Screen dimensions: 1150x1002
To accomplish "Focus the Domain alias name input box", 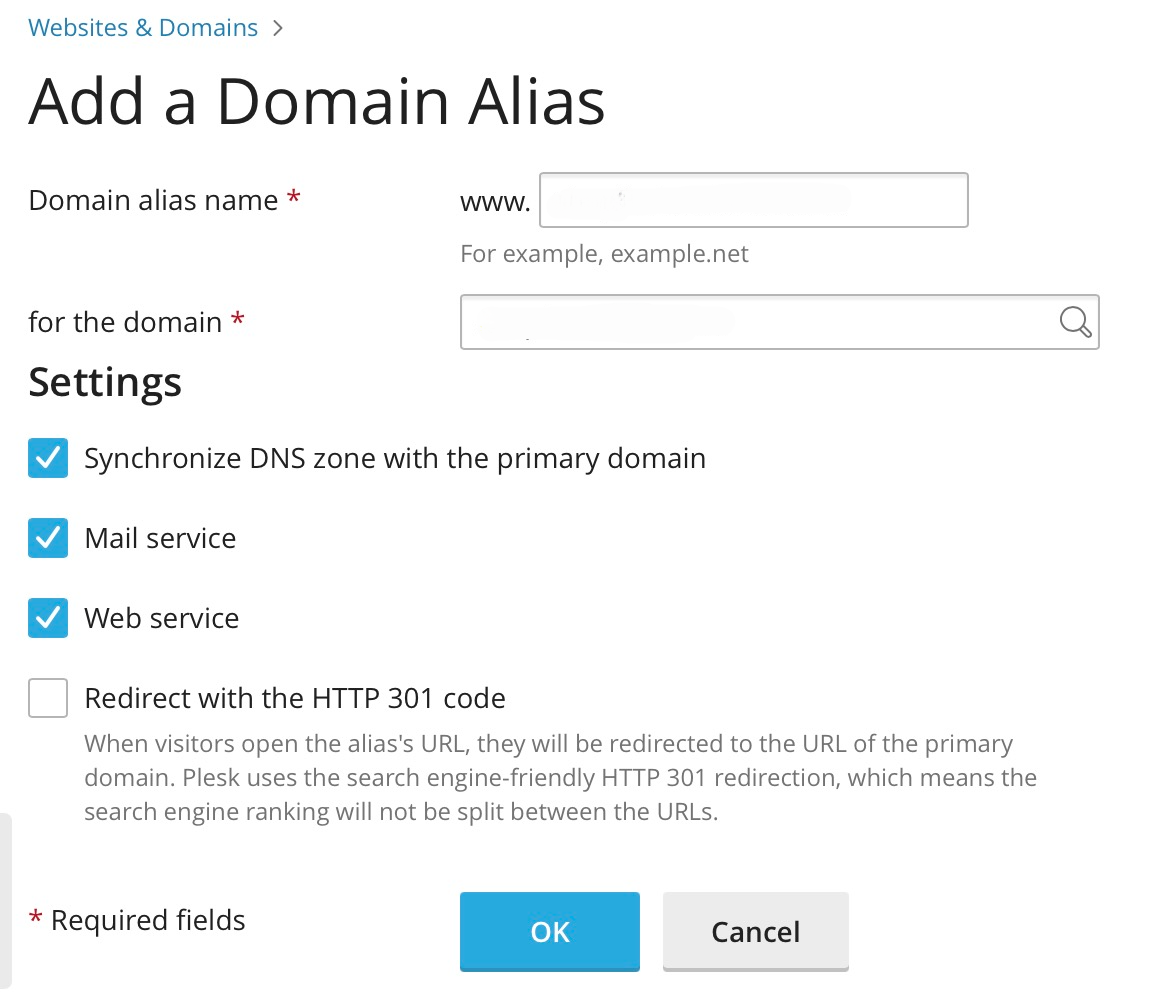I will 753,200.
